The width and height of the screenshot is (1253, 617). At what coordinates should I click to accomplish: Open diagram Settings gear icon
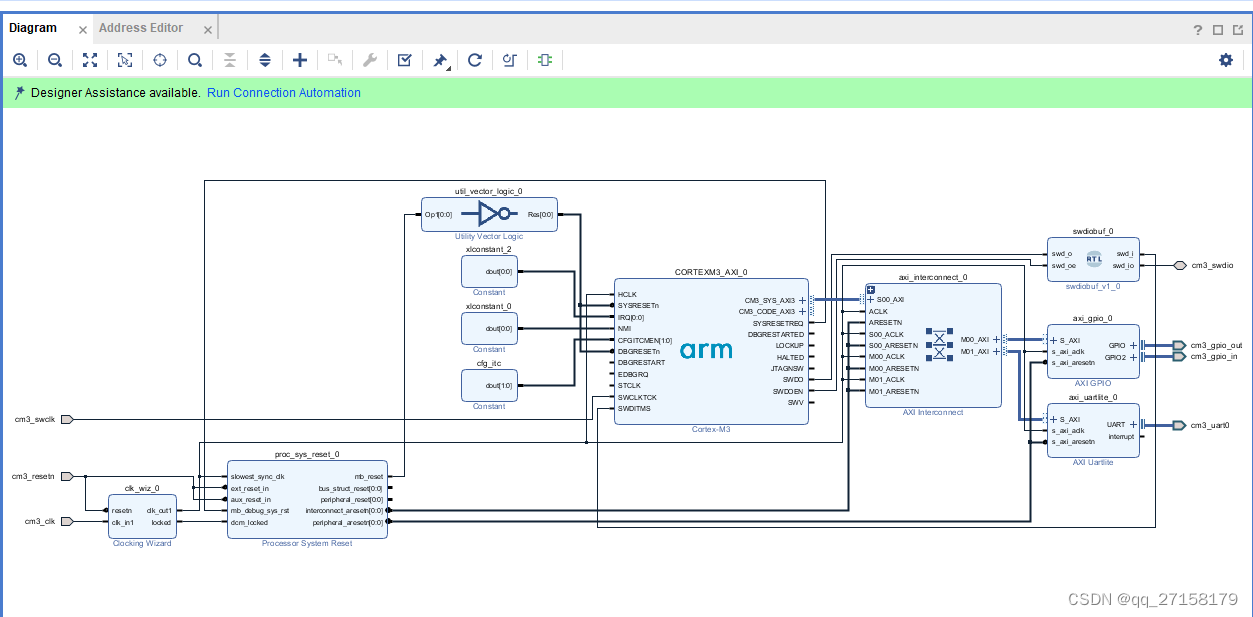click(1226, 60)
